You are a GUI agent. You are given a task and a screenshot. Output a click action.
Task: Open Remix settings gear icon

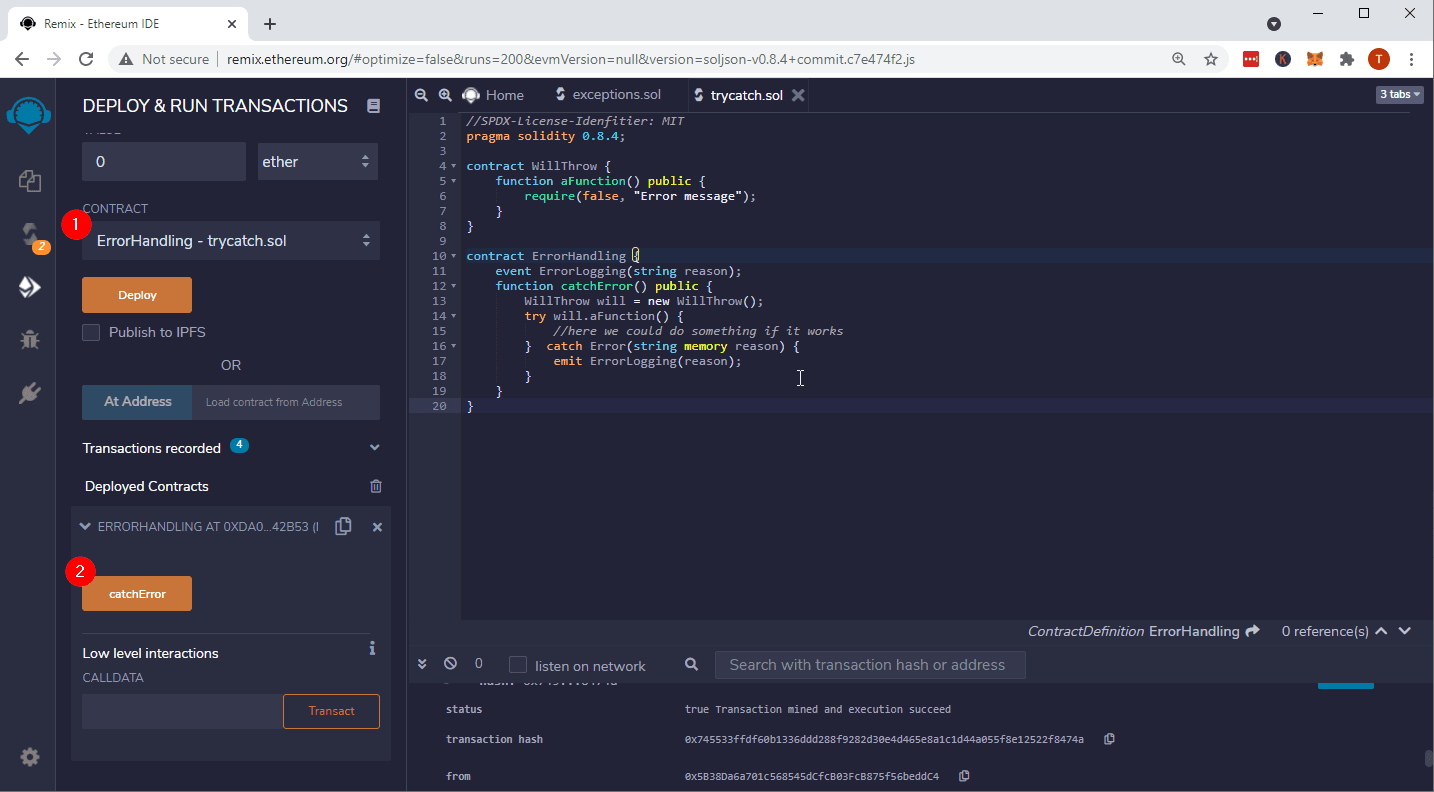tap(30, 757)
